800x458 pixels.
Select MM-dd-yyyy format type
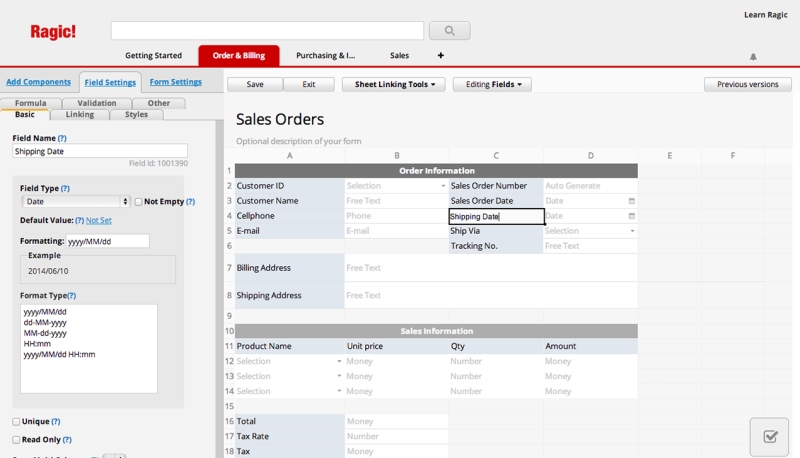click(x=45, y=334)
